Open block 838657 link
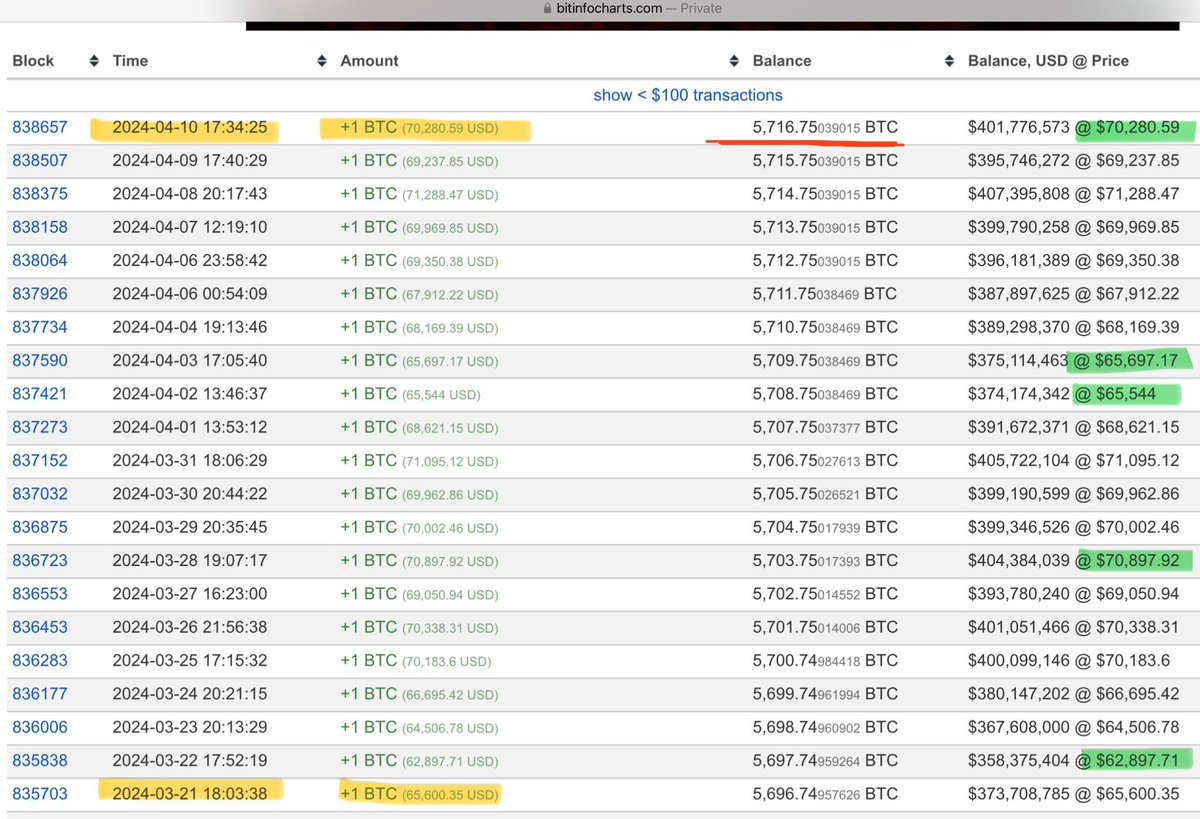Viewport: 1200px width, 819px height. pyautogui.click(x=40, y=127)
